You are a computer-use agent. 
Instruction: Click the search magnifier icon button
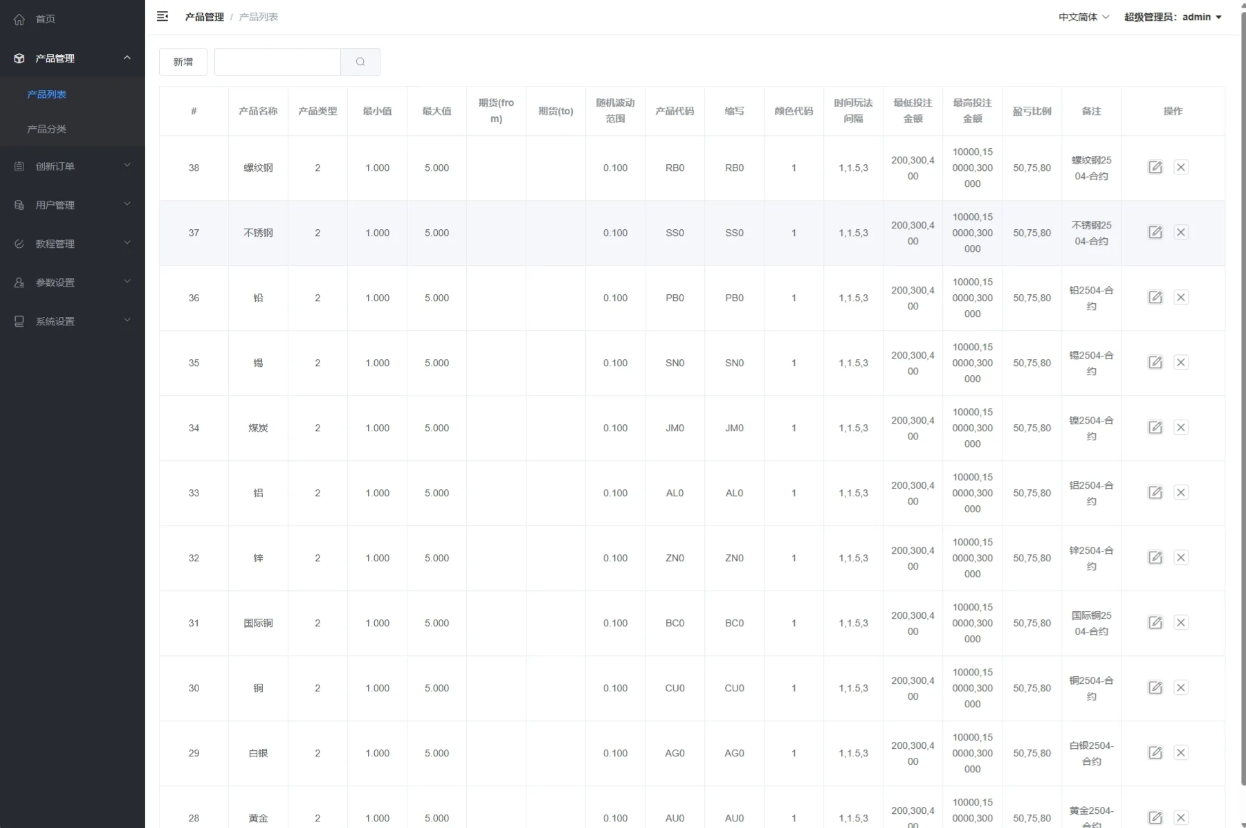tap(360, 62)
